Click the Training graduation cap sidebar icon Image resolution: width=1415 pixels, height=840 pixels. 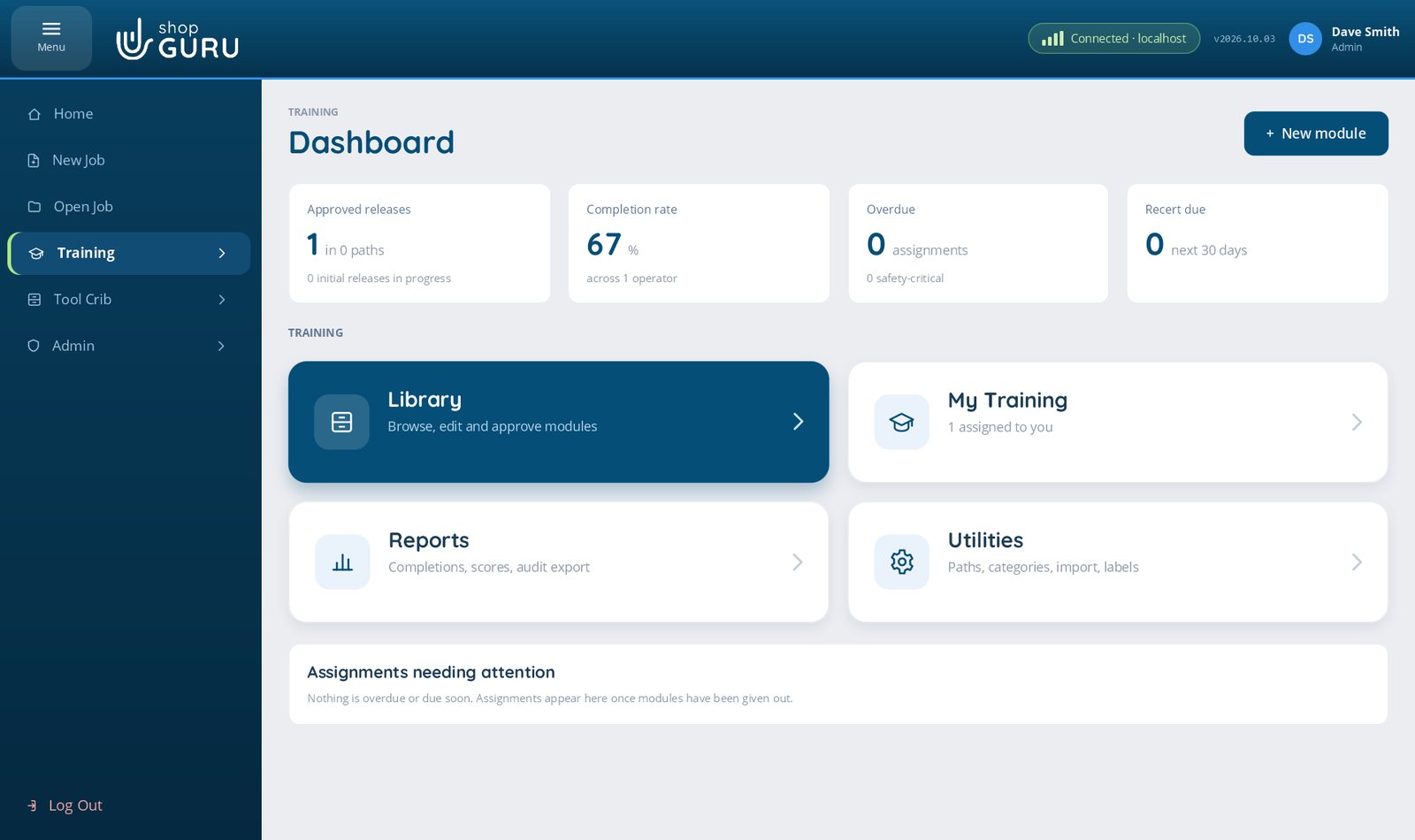(x=36, y=253)
